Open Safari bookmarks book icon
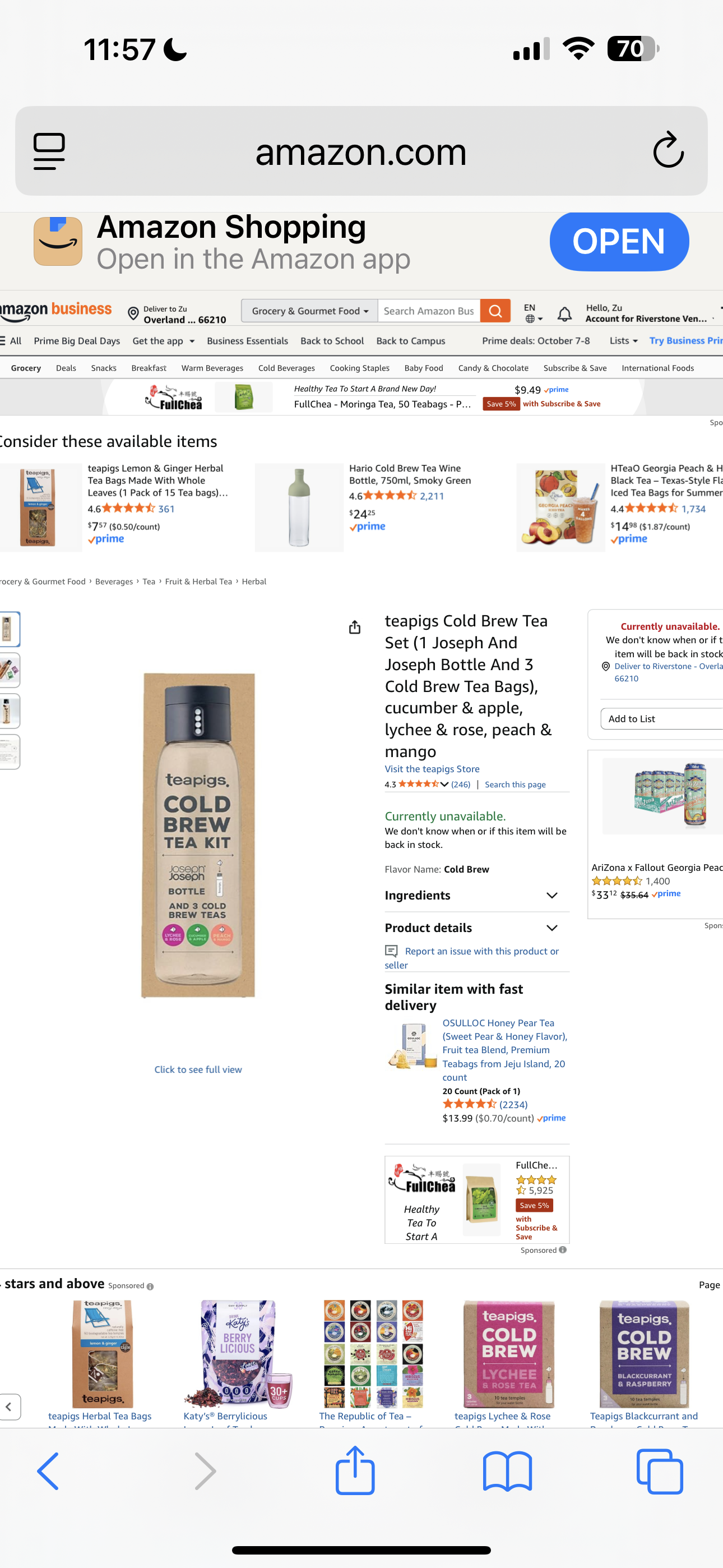Screen dimensions: 723x1568 (507, 1470)
